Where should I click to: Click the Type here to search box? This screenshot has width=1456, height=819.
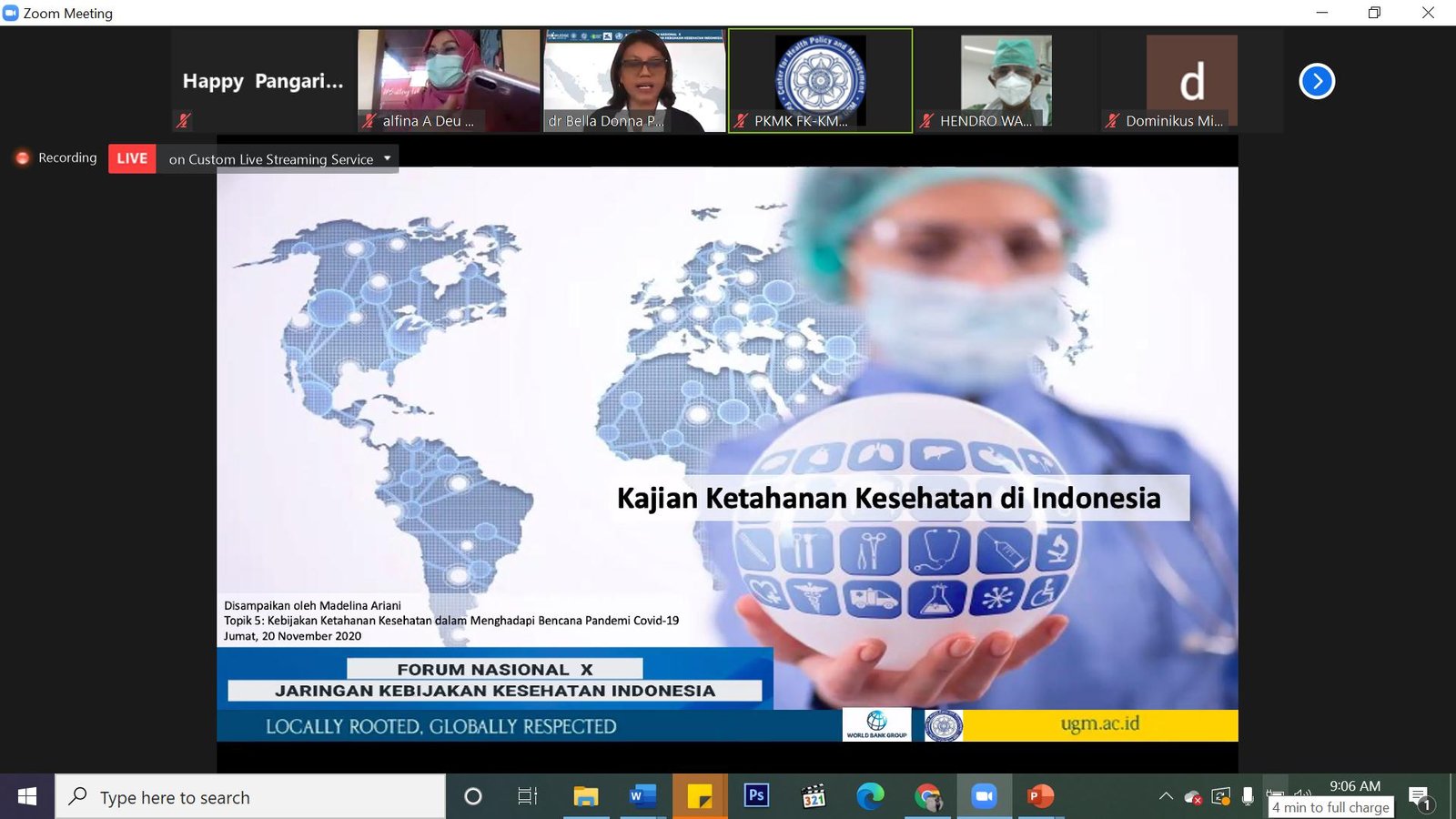(250, 796)
